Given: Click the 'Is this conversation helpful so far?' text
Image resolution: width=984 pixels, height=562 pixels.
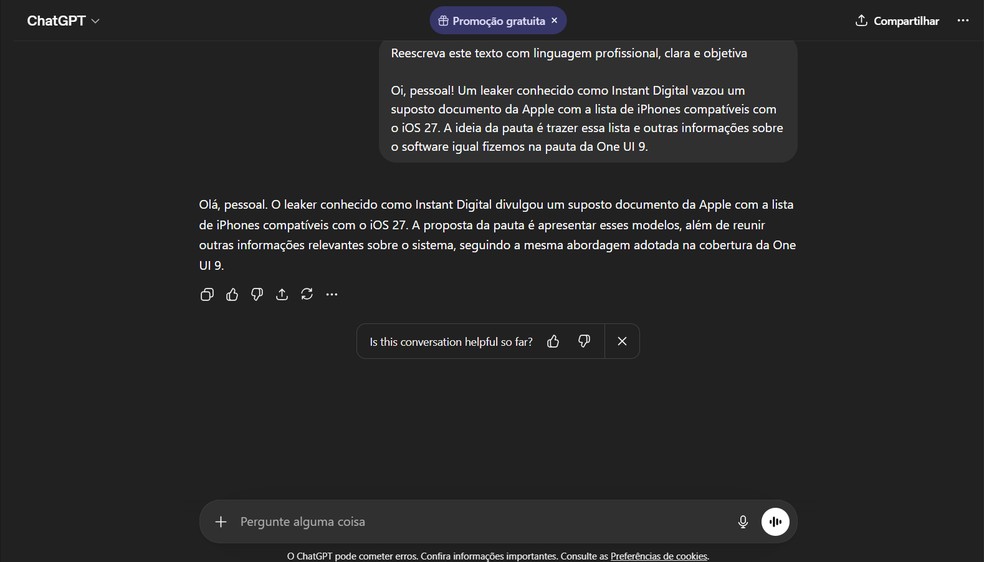Looking at the screenshot, I should 451,342.
